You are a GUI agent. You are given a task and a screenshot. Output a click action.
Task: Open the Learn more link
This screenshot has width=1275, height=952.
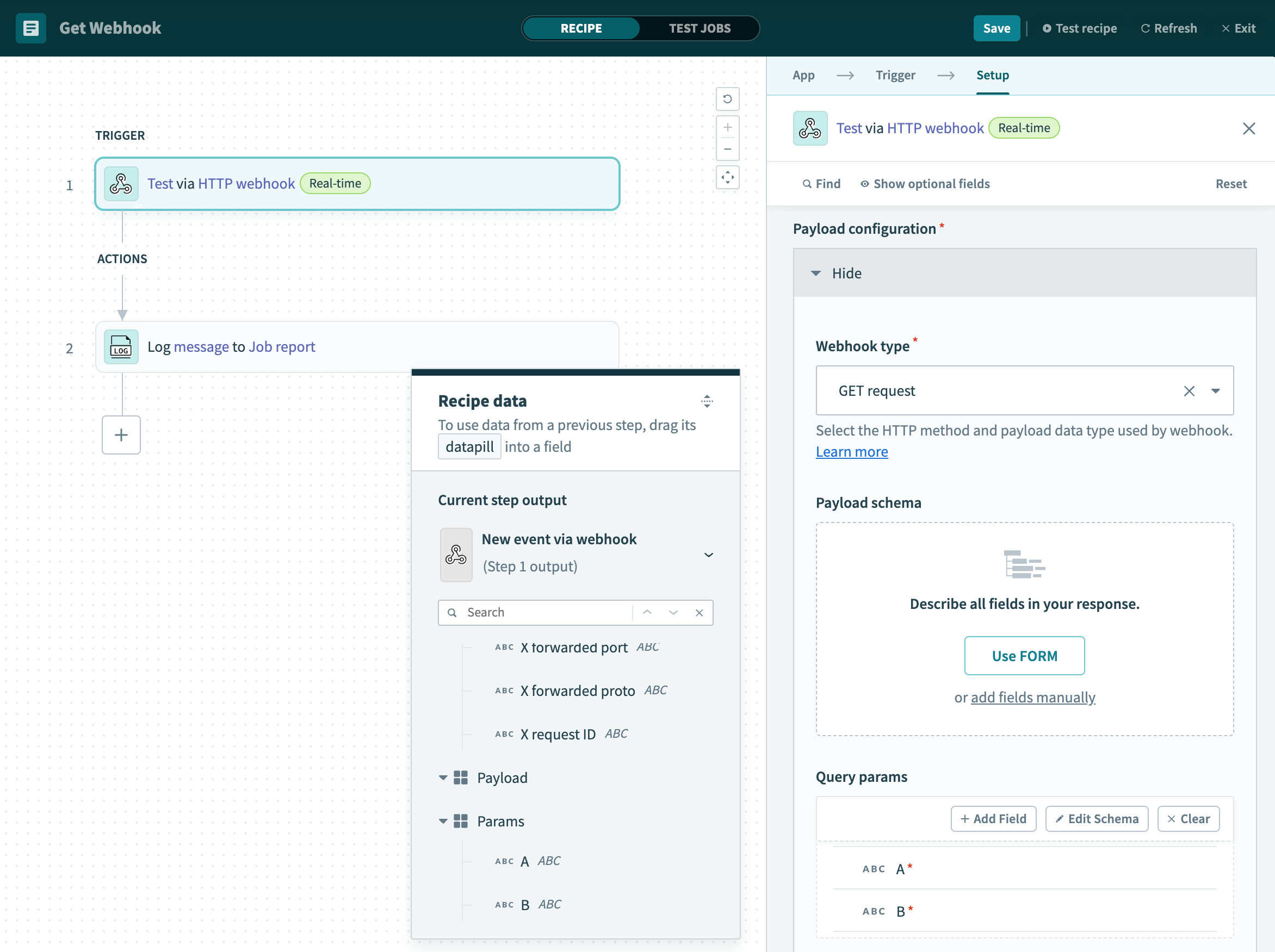tap(851, 452)
